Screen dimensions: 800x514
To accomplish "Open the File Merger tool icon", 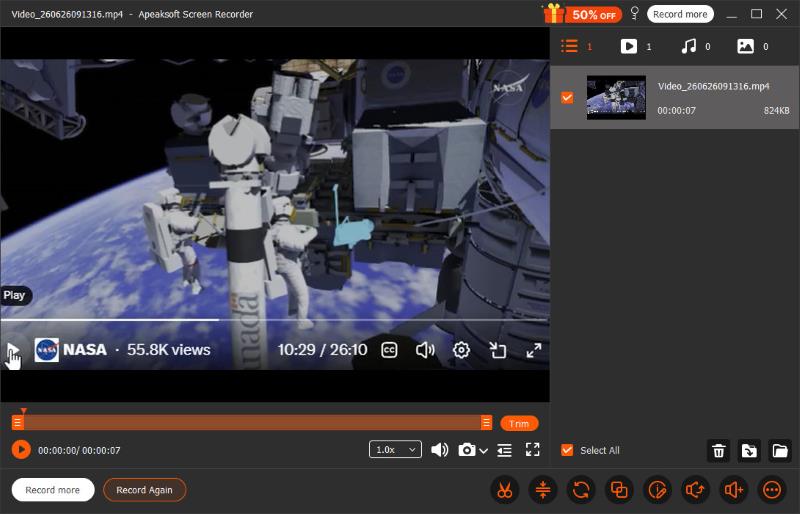I will point(619,490).
